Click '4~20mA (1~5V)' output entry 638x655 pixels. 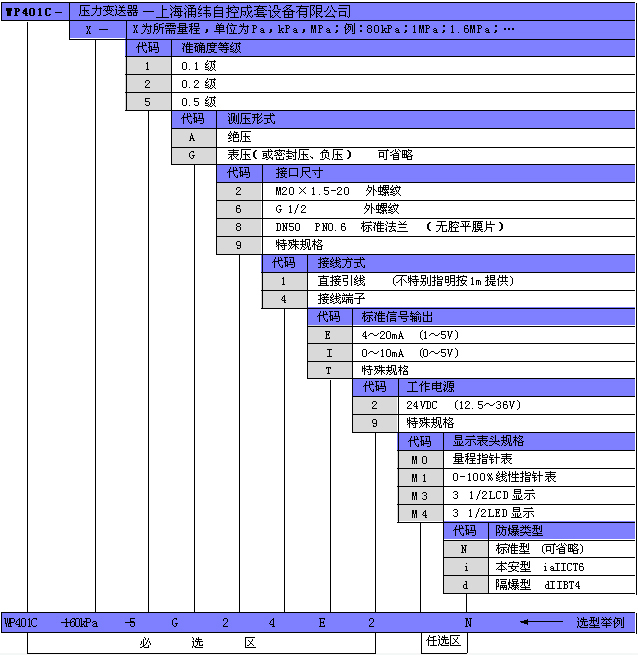[x=410, y=335]
